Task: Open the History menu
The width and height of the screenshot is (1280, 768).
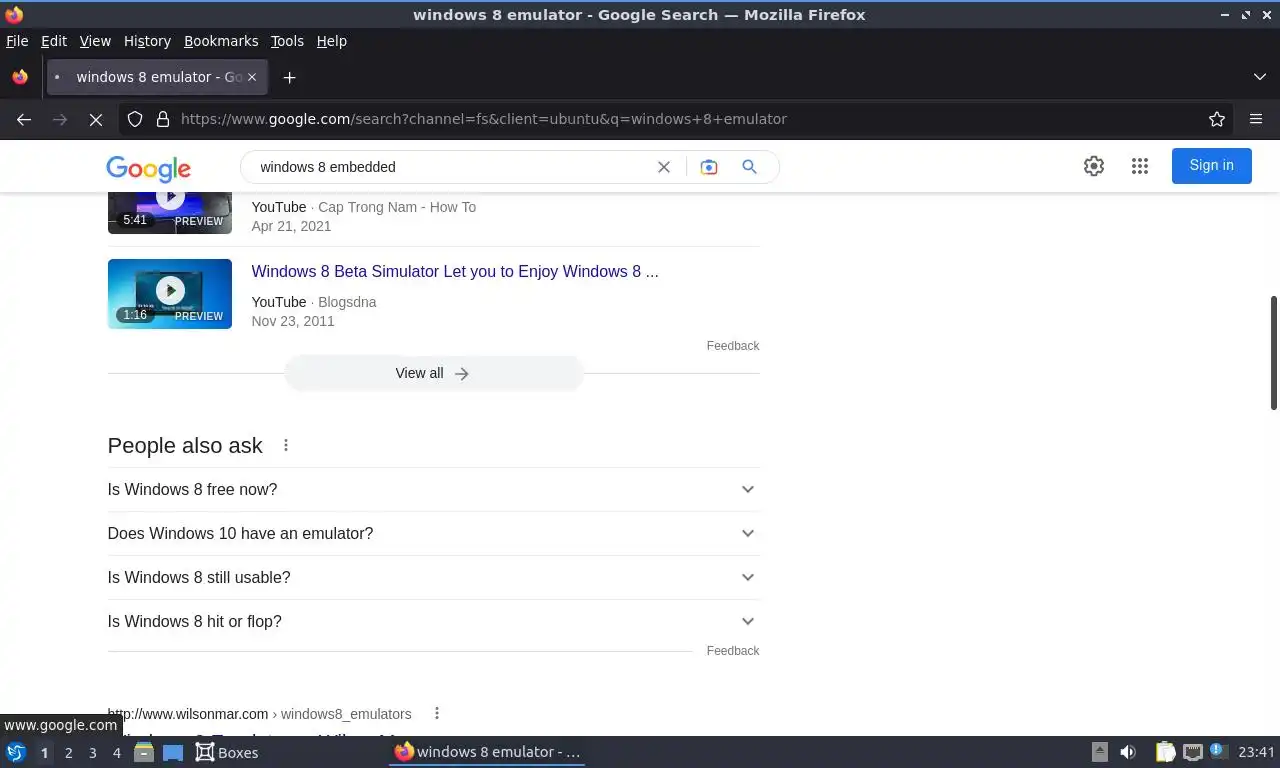Action: click(x=147, y=41)
